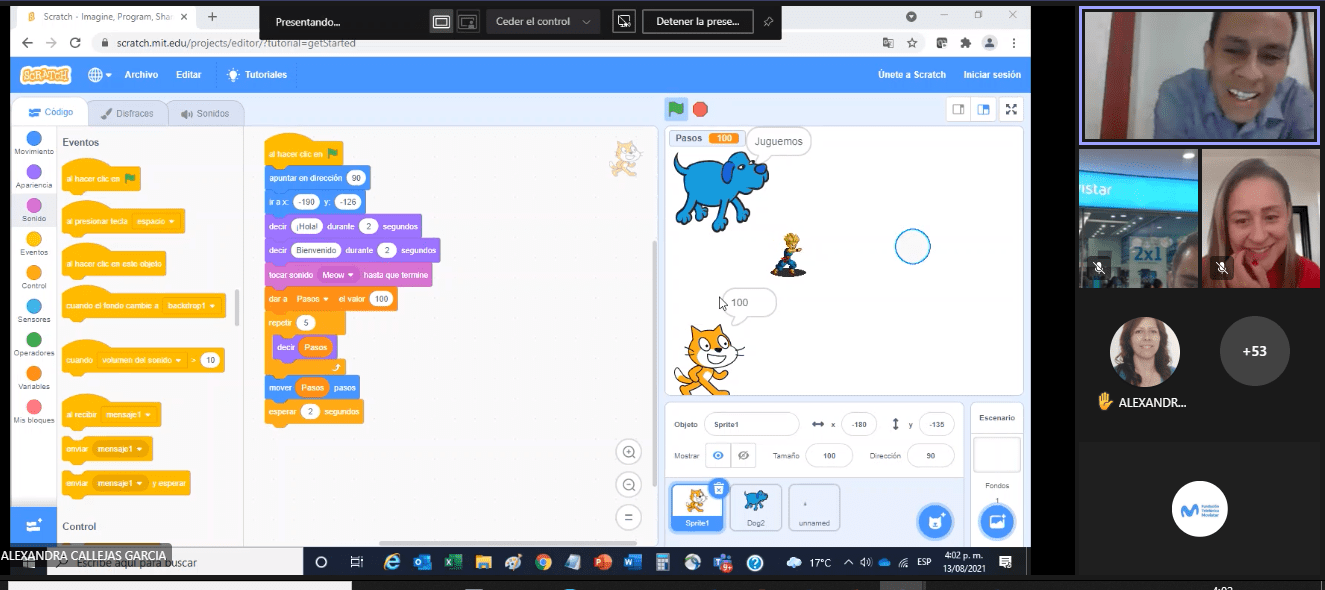
Task: Click the ¡Hola! text field in decir block
Action: coord(306,226)
